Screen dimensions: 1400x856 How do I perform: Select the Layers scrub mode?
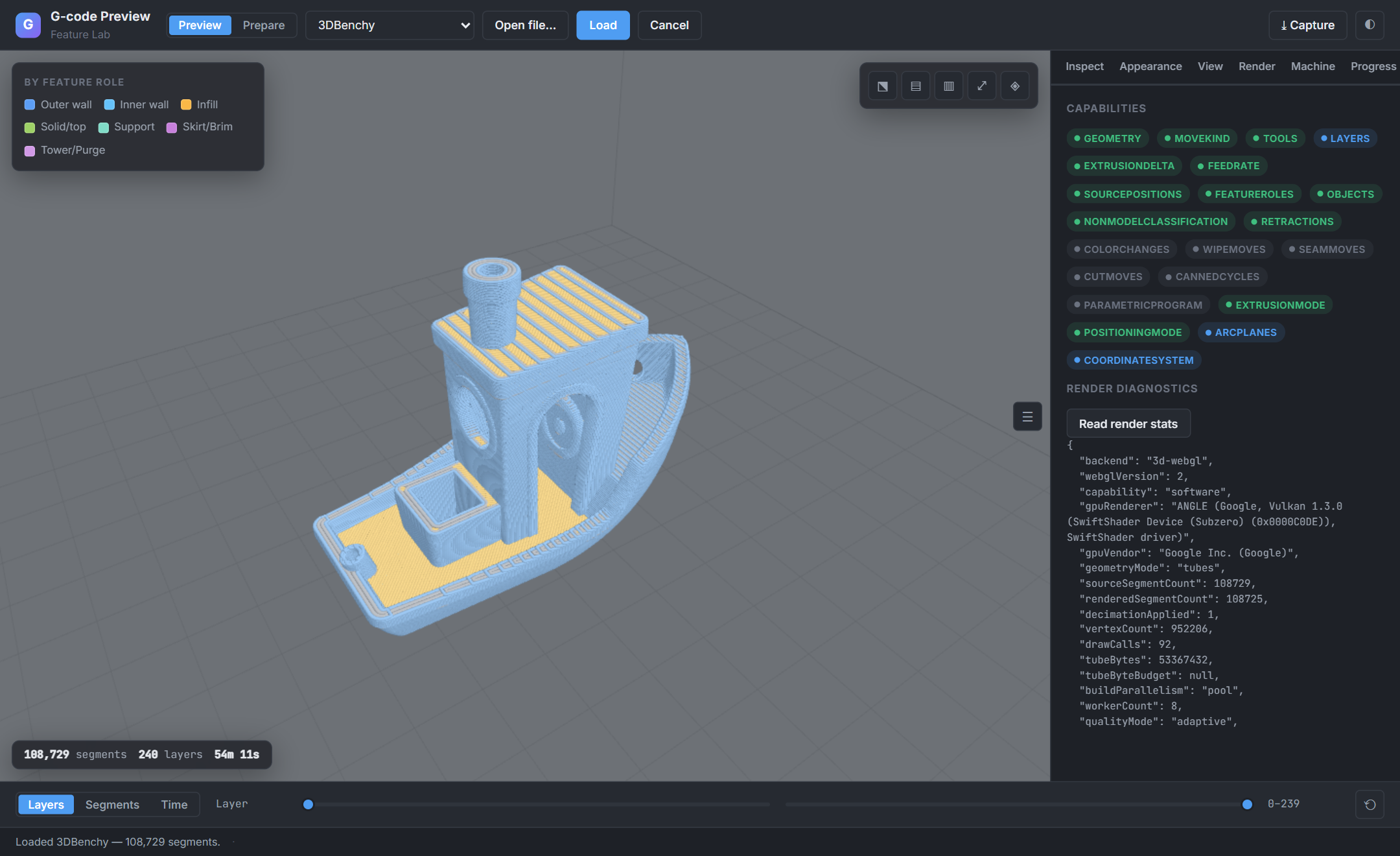coord(46,804)
